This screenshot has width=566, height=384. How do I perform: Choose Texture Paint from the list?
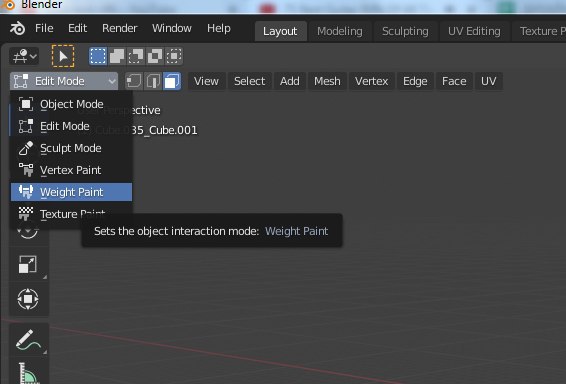coord(71,214)
